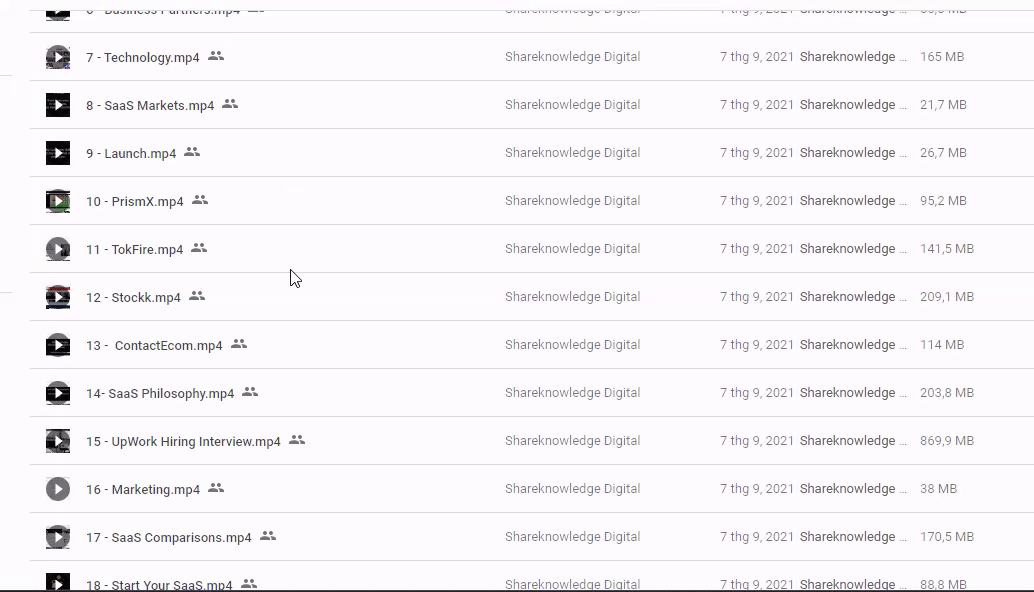Click shared-people icon beside 9 - Launch.mp4
This screenshot has height=592, width=1034.
192,152
